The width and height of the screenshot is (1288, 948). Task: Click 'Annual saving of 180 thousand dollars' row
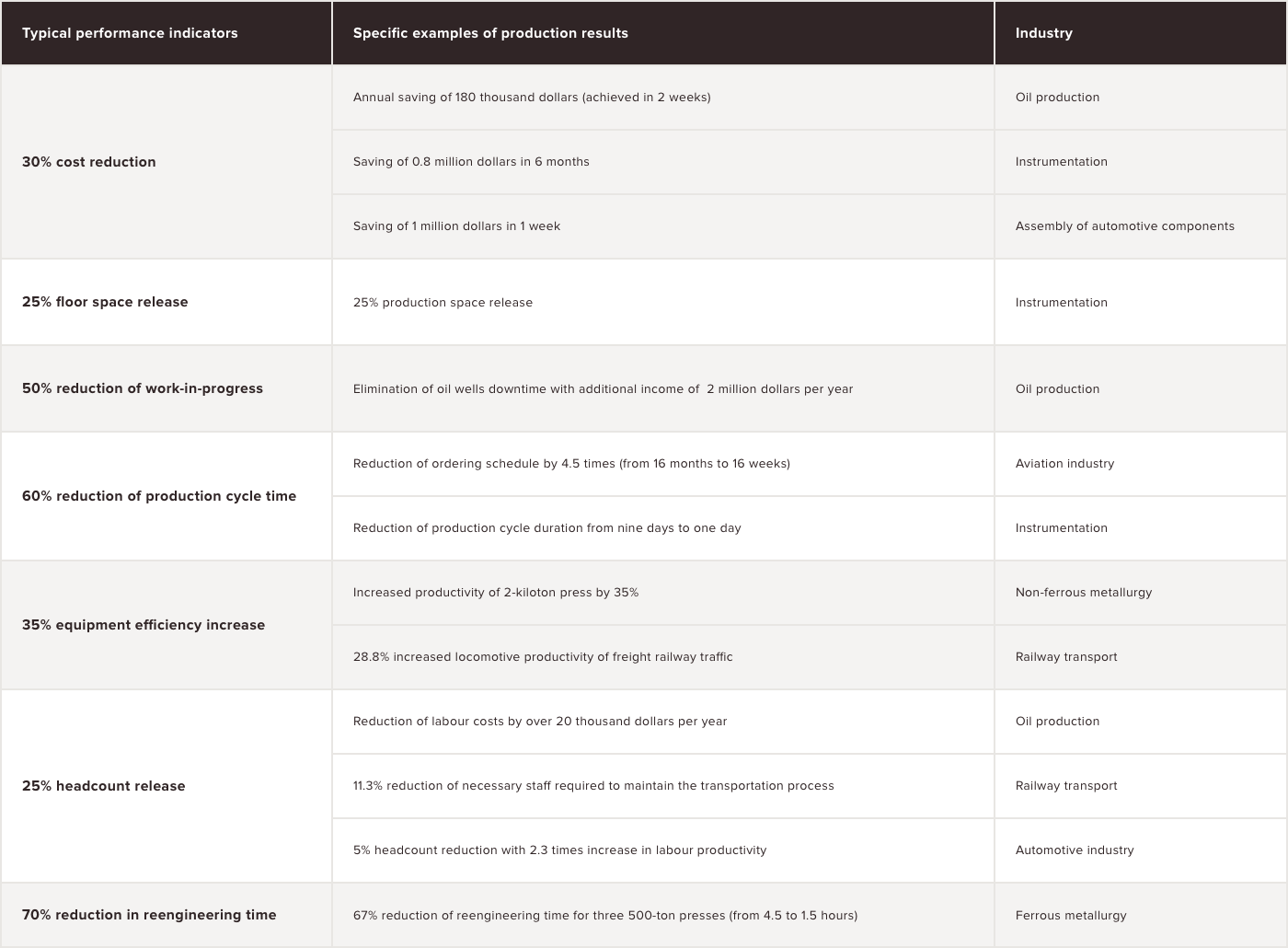click(532, 98)
